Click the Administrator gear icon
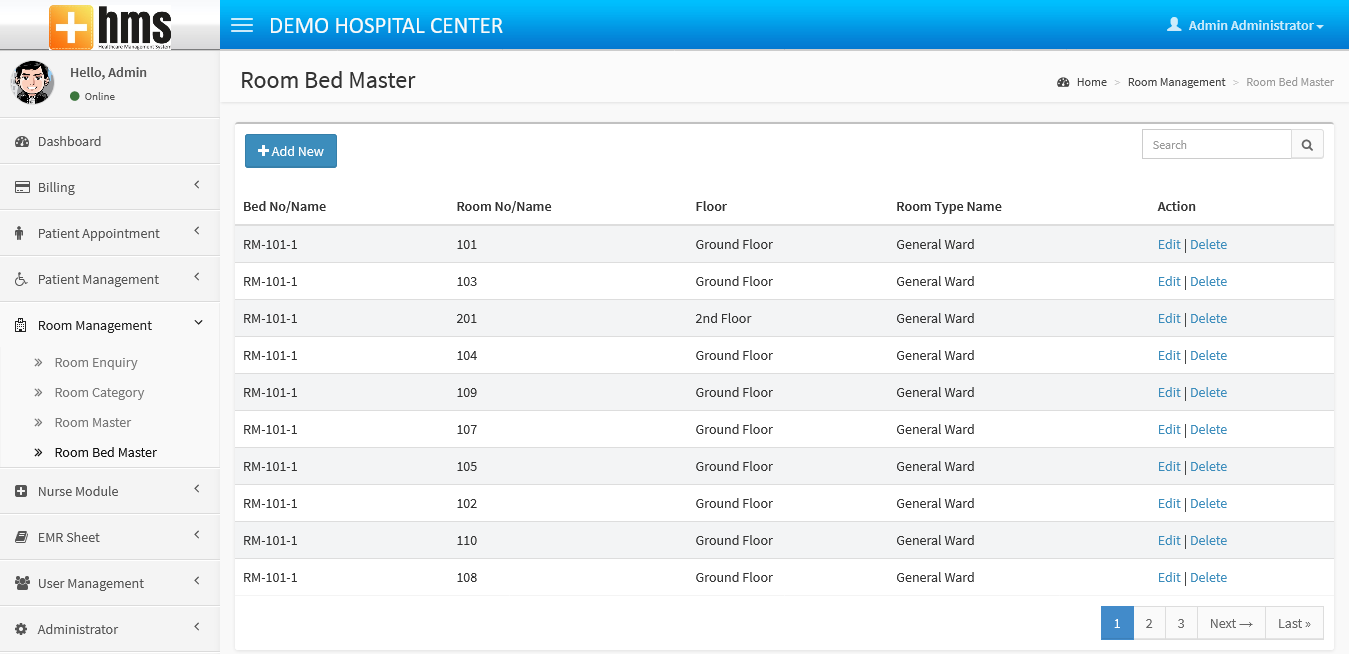Image resolution: width=1349 pixels, height=654 pixels. coord(22,630)
